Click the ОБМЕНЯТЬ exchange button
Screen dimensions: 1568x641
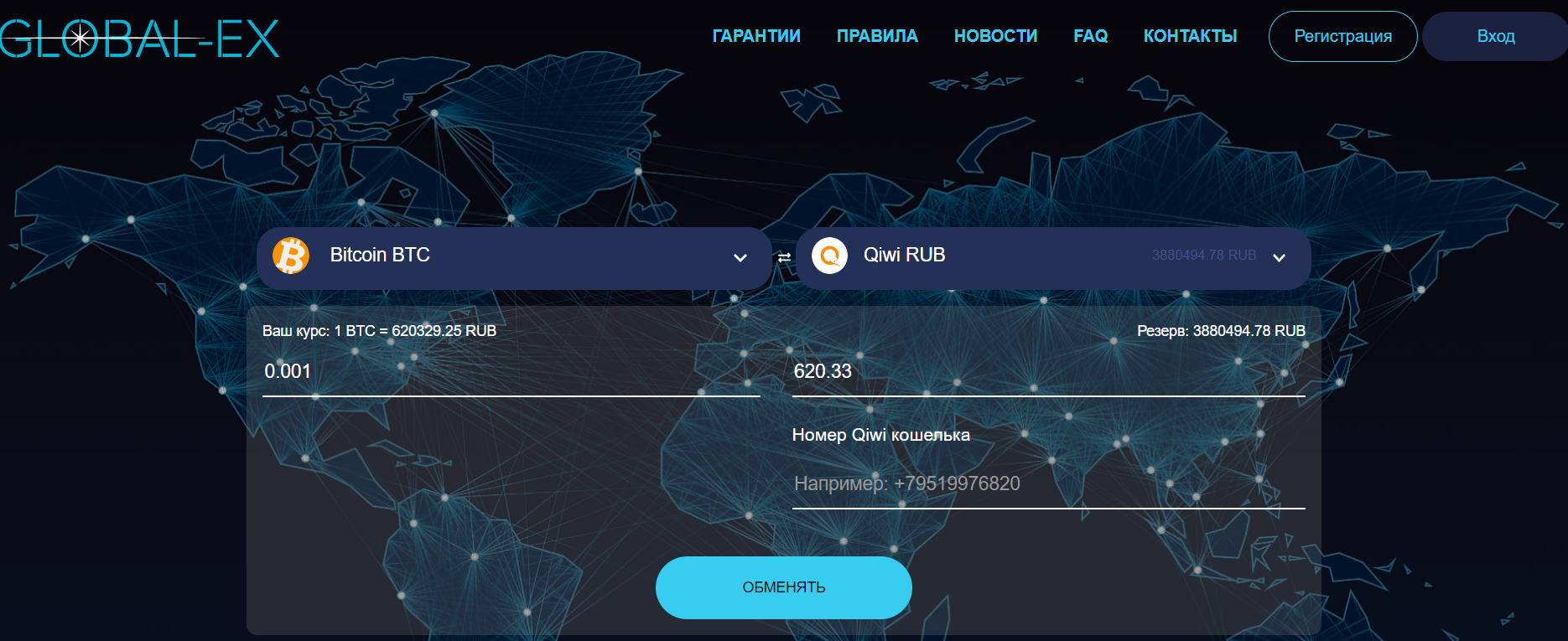click(784, 587)
